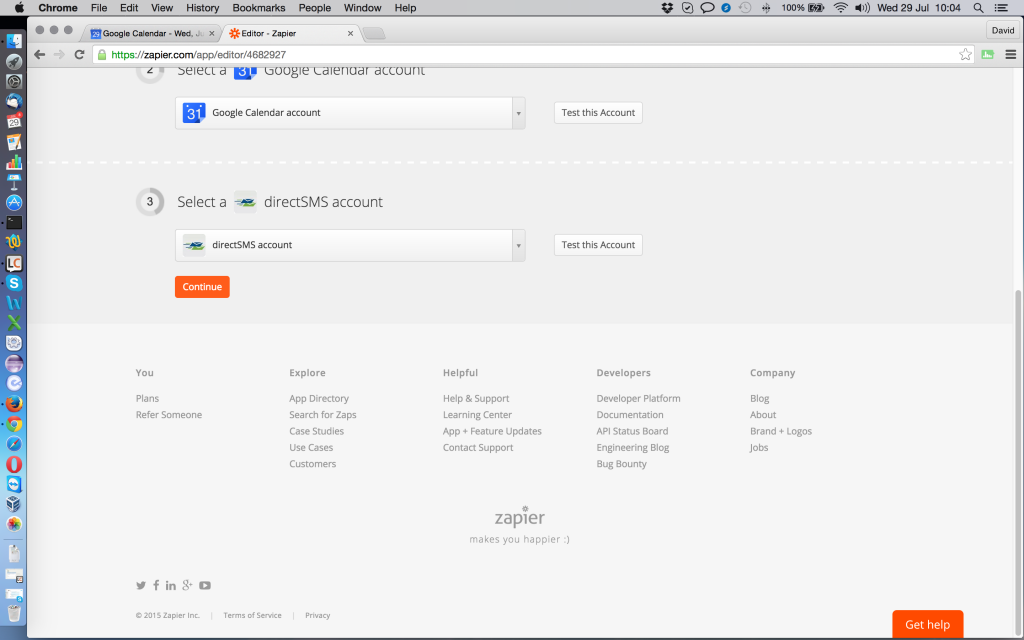
Task: Open Spotlight search magnifier
Action: (x=978, y=8)
